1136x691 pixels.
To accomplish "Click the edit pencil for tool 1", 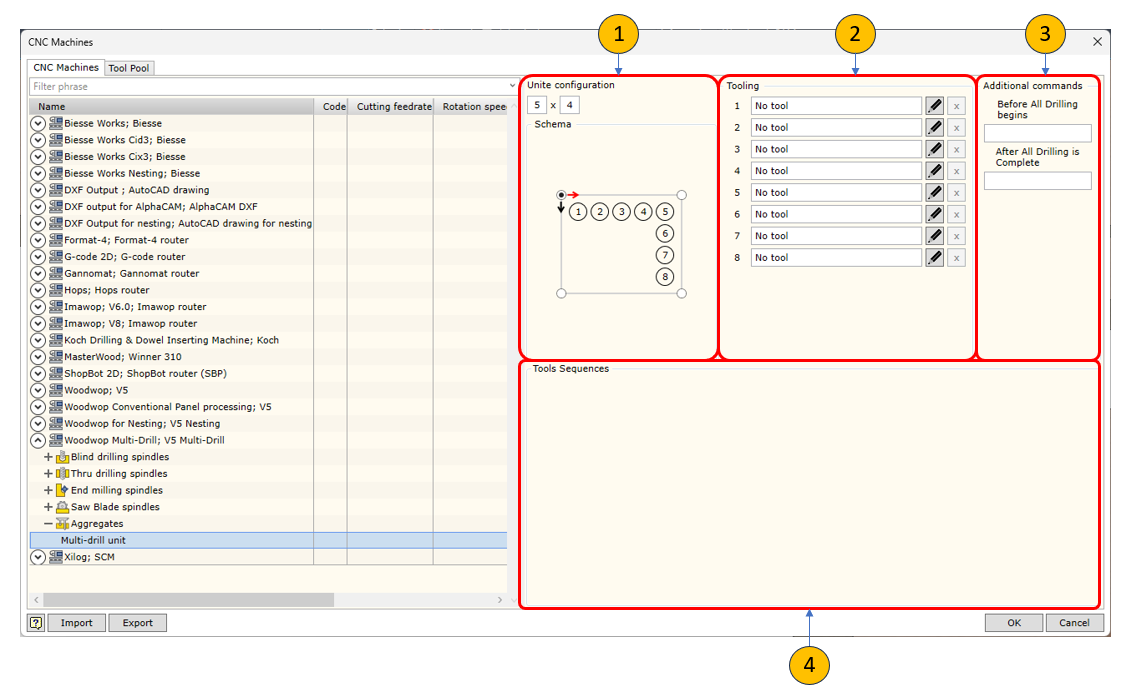I will pyautogui.click(x=935, y=106).
